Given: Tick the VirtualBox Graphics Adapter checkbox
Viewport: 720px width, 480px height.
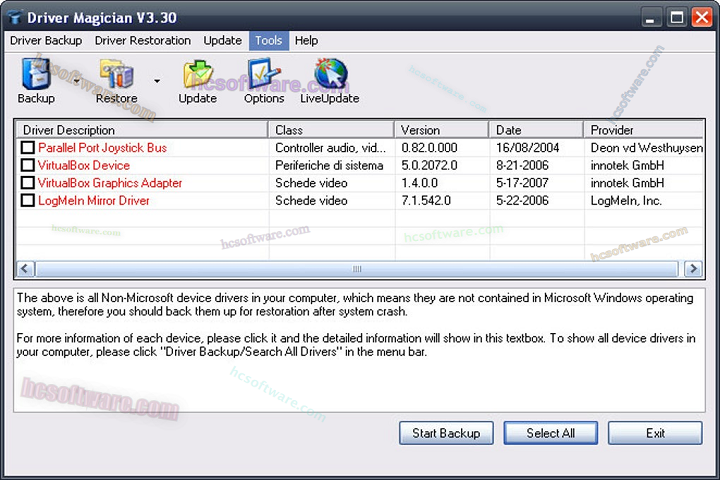Looking at the screenshot, I should 28,182.
